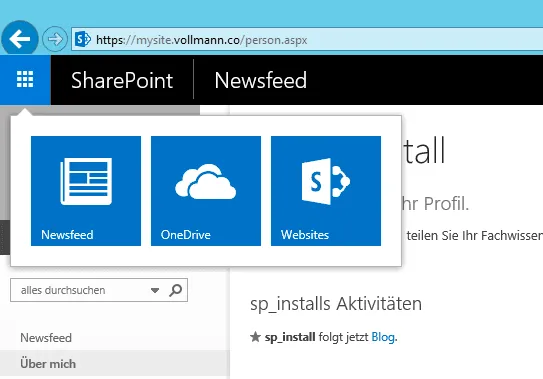Expand the search scope dropdown arrow

[x=155, y=290]
